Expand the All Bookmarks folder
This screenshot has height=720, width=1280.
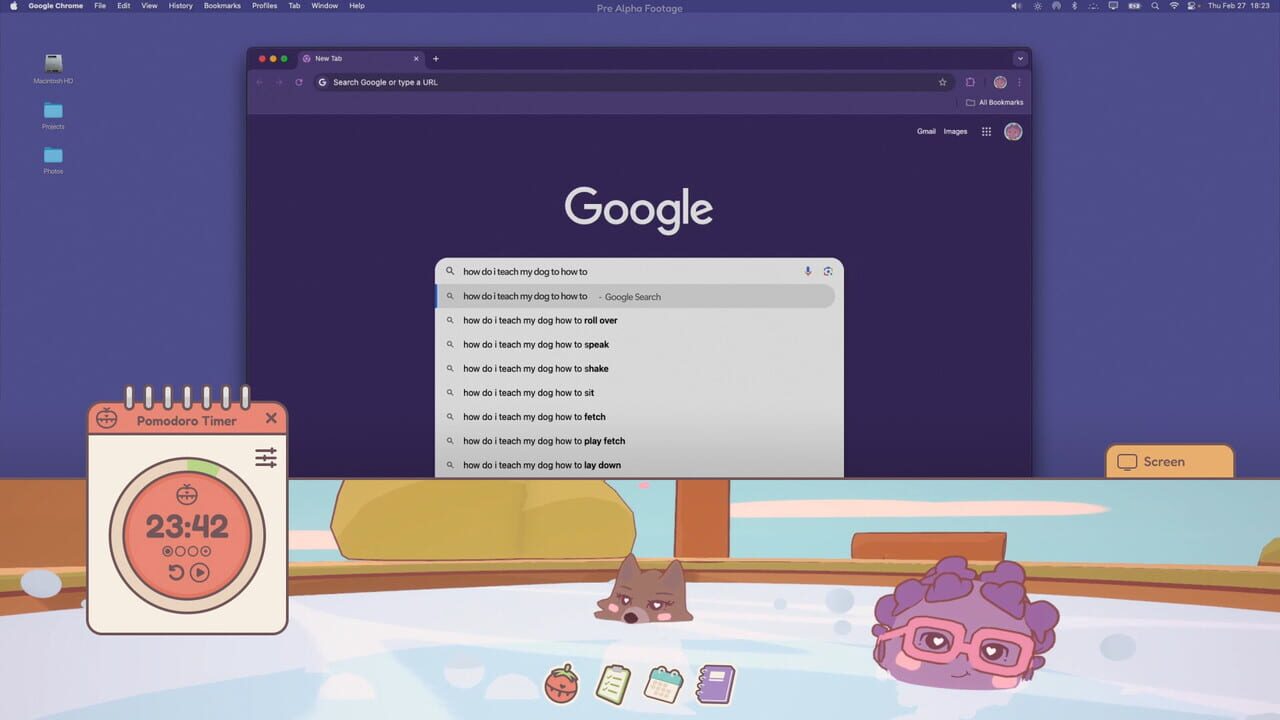pyautogui.click(x=995, y=102)
